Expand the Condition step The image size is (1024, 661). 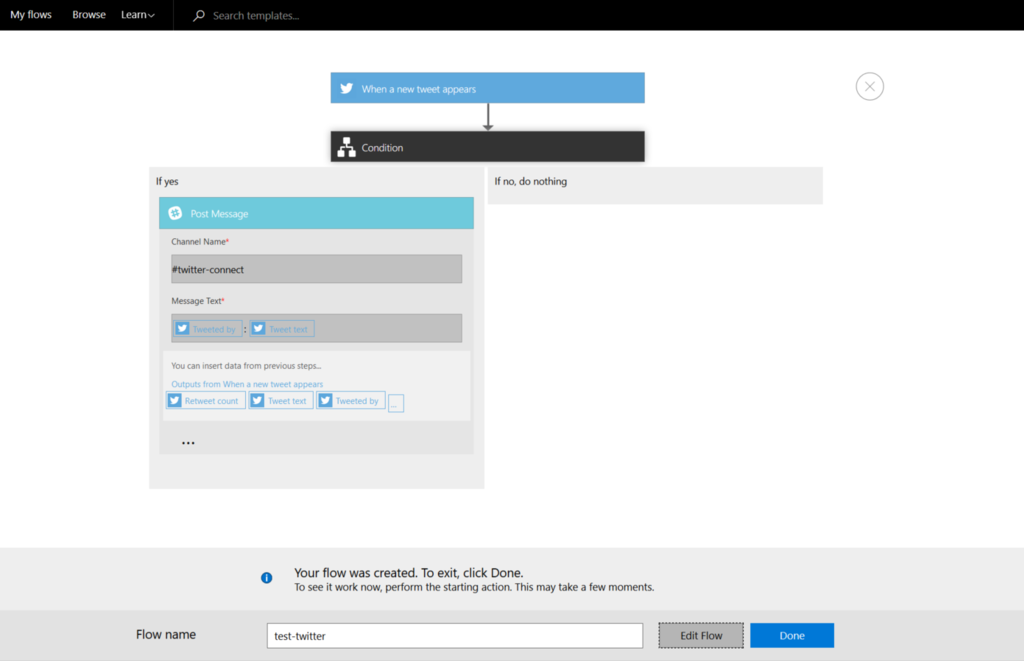click(x=487, y=146)
